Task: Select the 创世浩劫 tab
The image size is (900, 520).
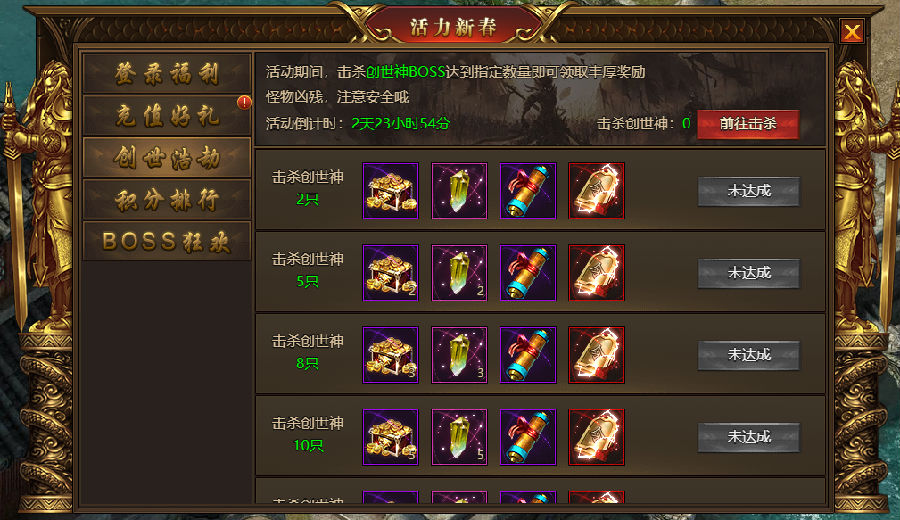Action: click(167, 157)
